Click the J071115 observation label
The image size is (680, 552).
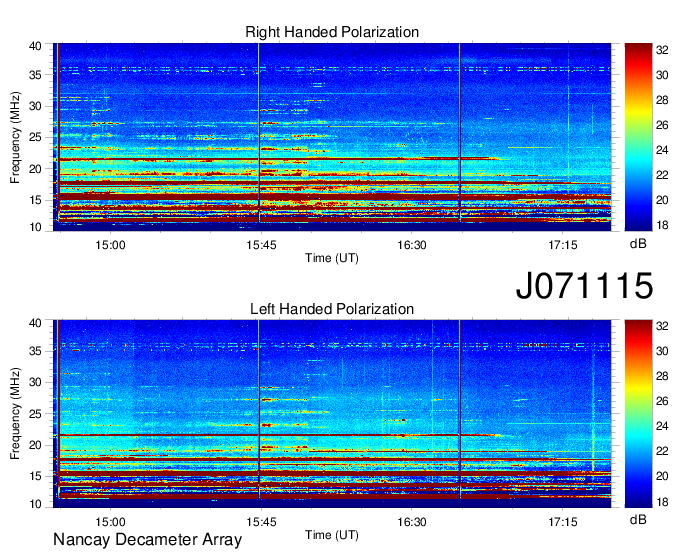(584, 285)
